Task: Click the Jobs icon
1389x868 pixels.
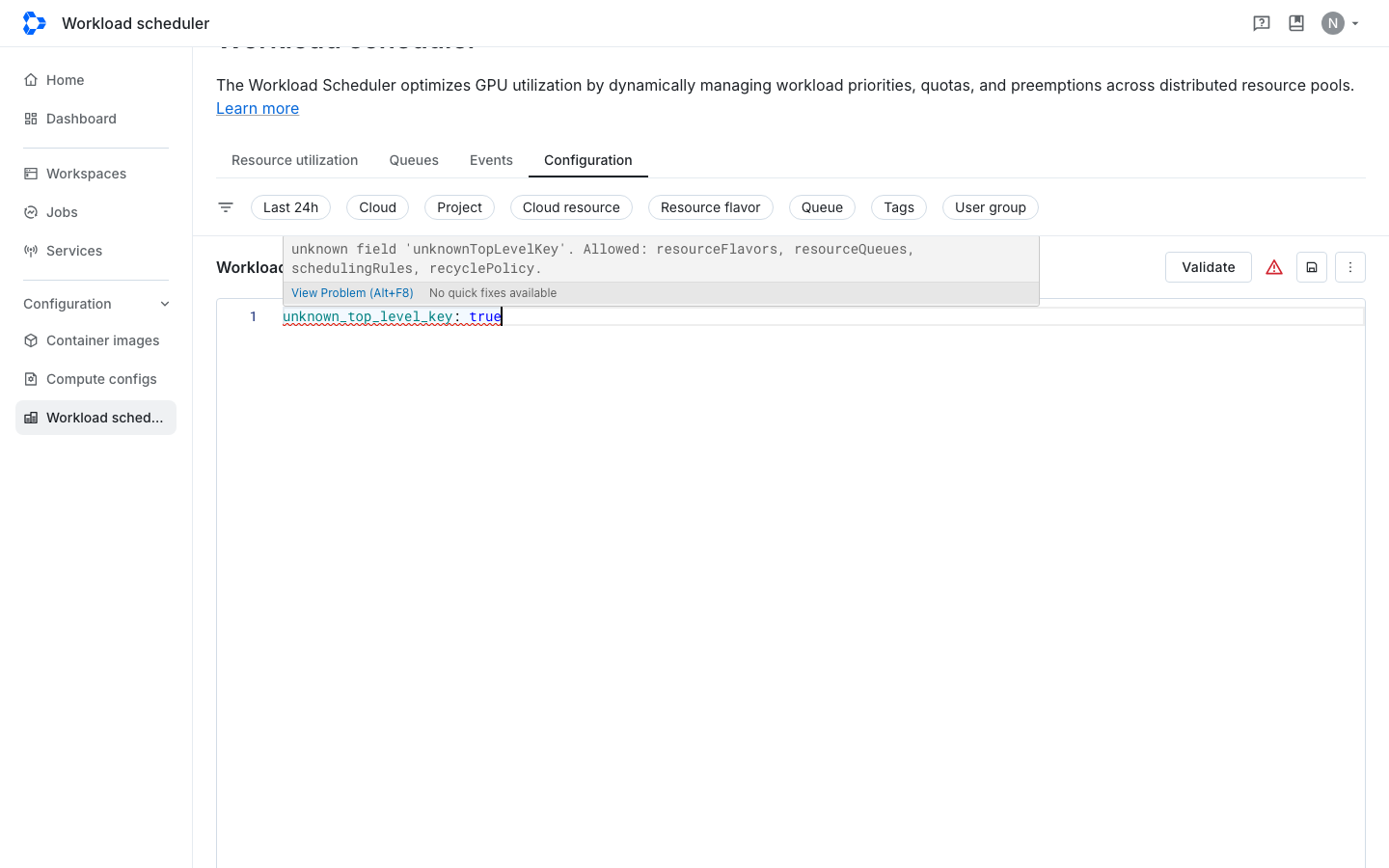Action: click(x=31, y=212)
